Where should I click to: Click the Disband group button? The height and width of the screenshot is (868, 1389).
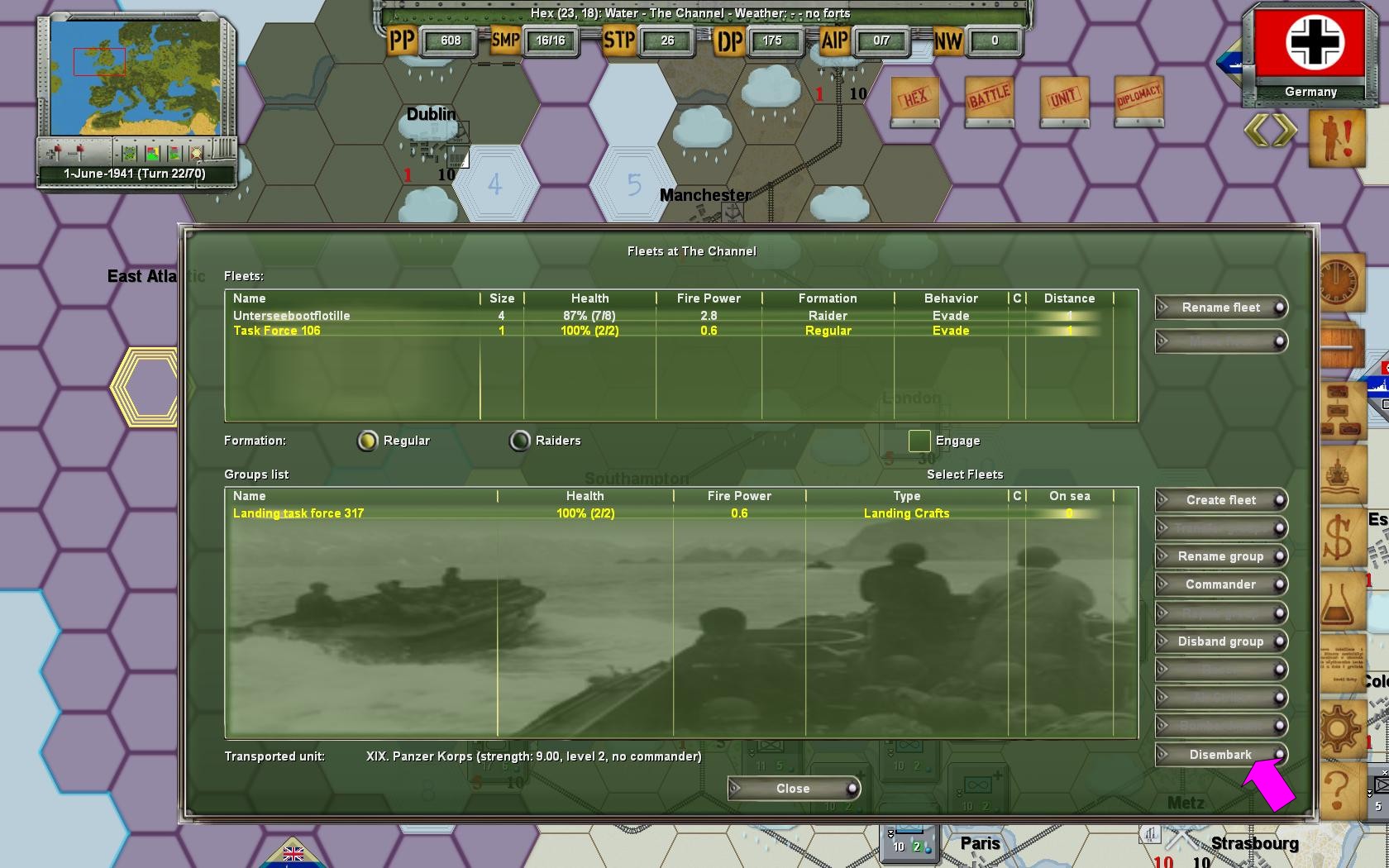tap(1221, 641)
